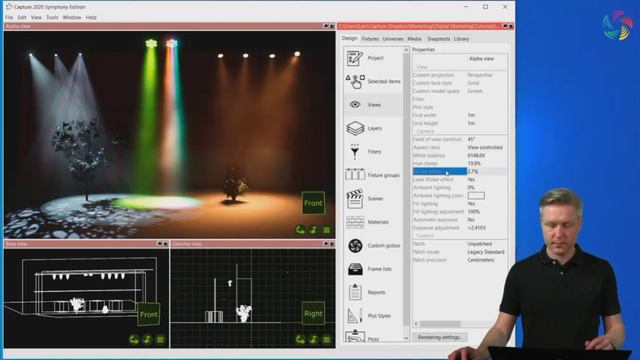This screenshot has height=360, width=640.
Task: Open the Materials brick icon
Action: pos(355,222)
